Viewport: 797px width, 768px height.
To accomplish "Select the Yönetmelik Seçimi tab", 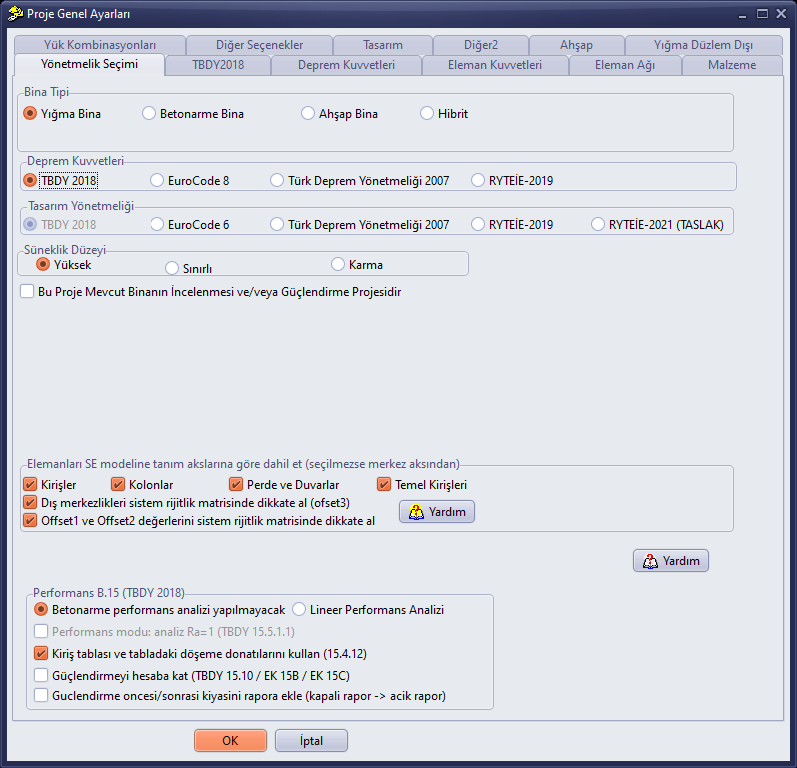I will [89, 64].
